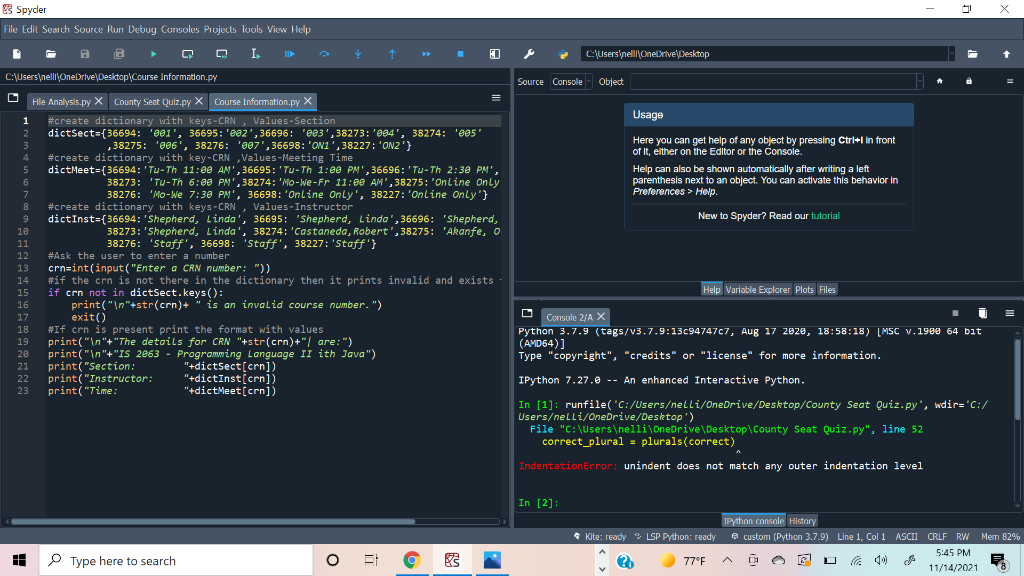Save the current file
The image size is (1024, 576).
tap(85, 54)
